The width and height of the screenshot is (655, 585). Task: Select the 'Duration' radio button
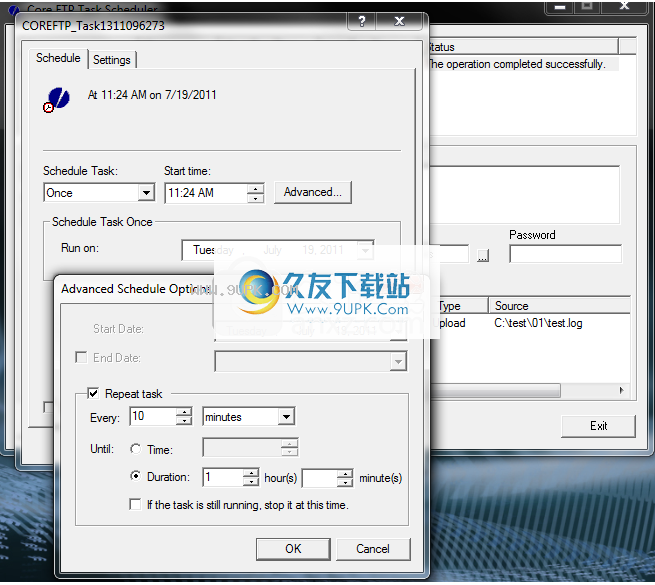click(135, 476)
